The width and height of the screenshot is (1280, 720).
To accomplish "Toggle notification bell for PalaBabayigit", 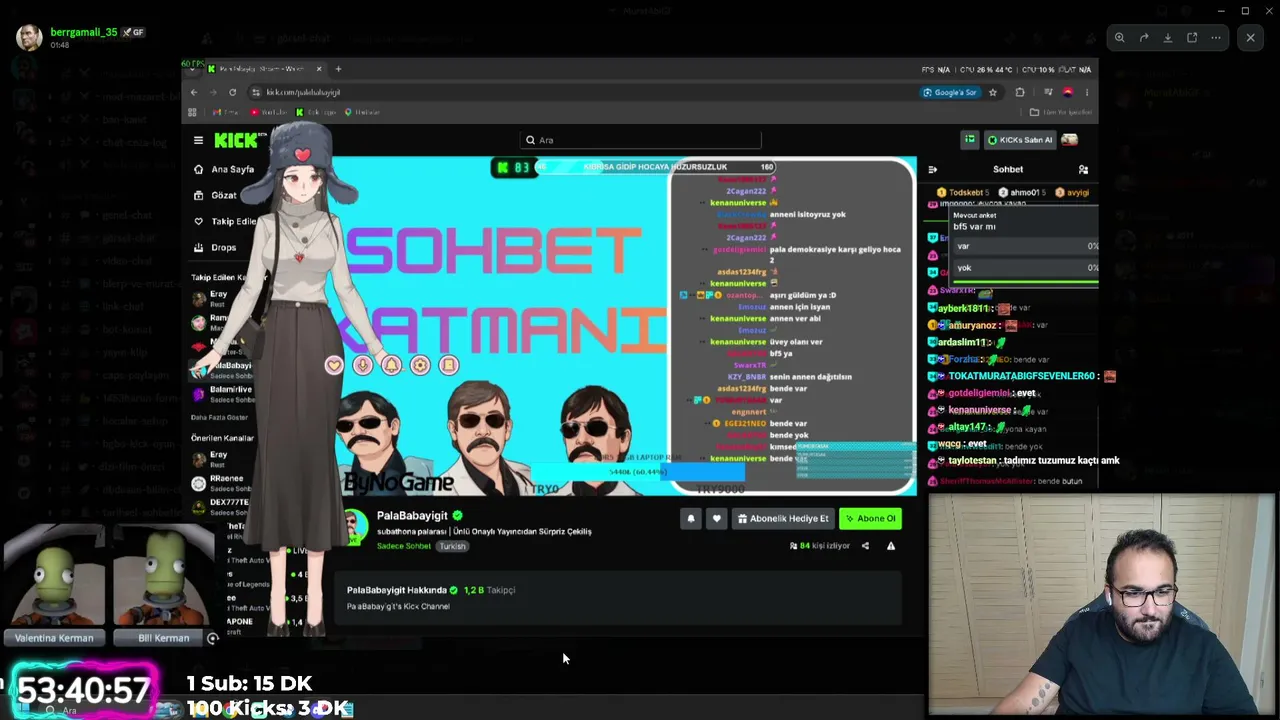I will coord(690,518).
